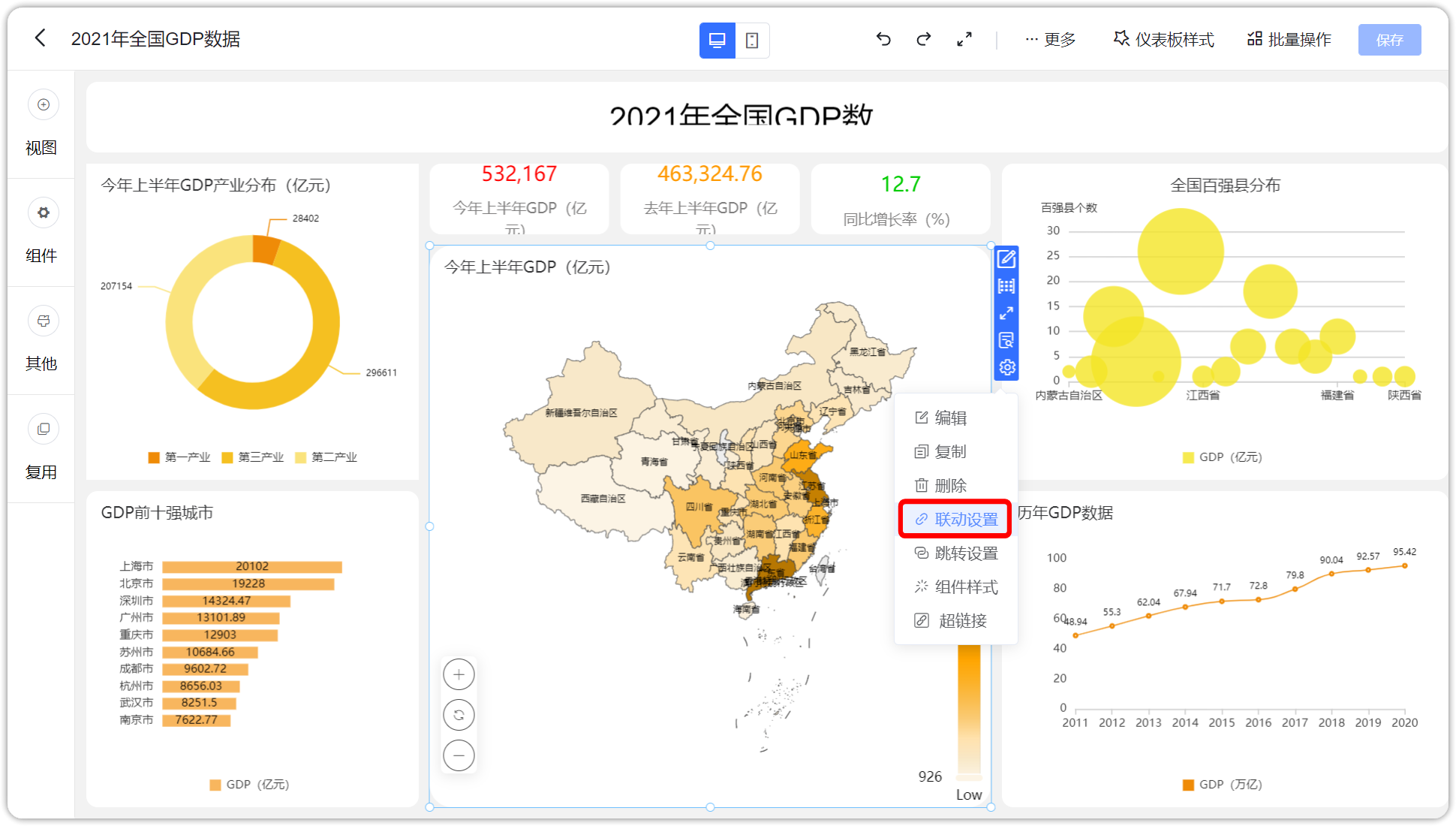
Task: Zoom in on the map
Action: tap(459, 674)
